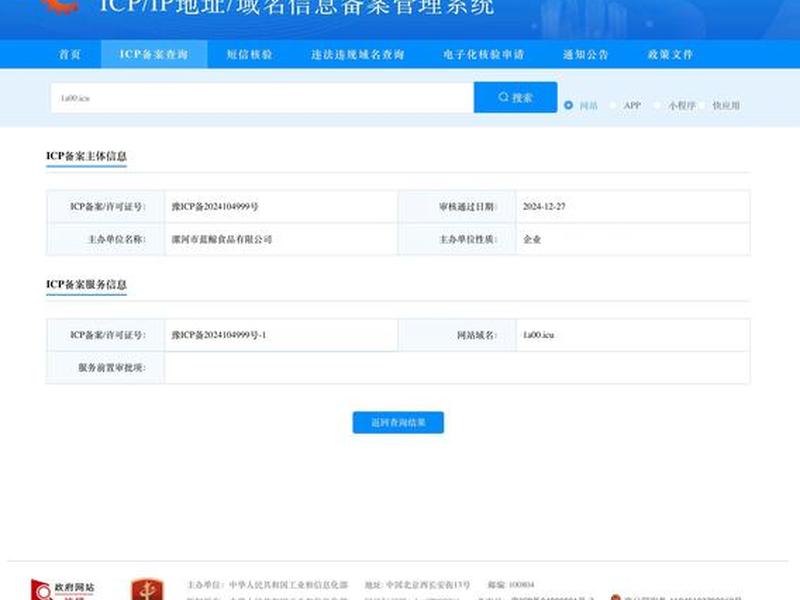Click the company name 漯河市蓝鲸食品有限公司
Screen dimensions: 800x600
pyautogui.click(x=221, y=239)
